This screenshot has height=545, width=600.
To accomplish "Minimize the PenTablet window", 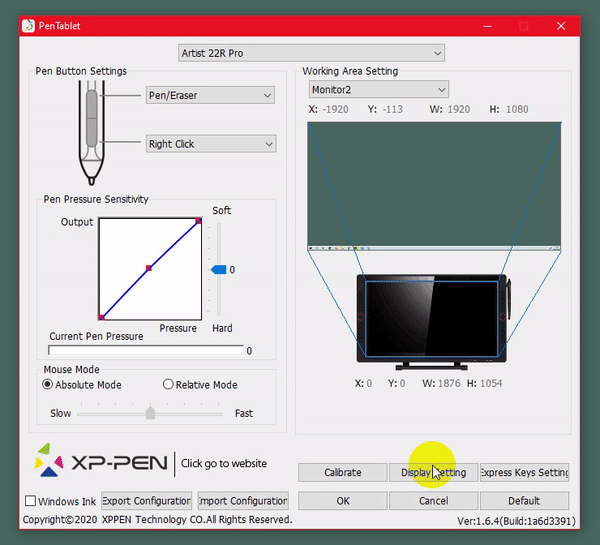I will (x=487, y=26).
